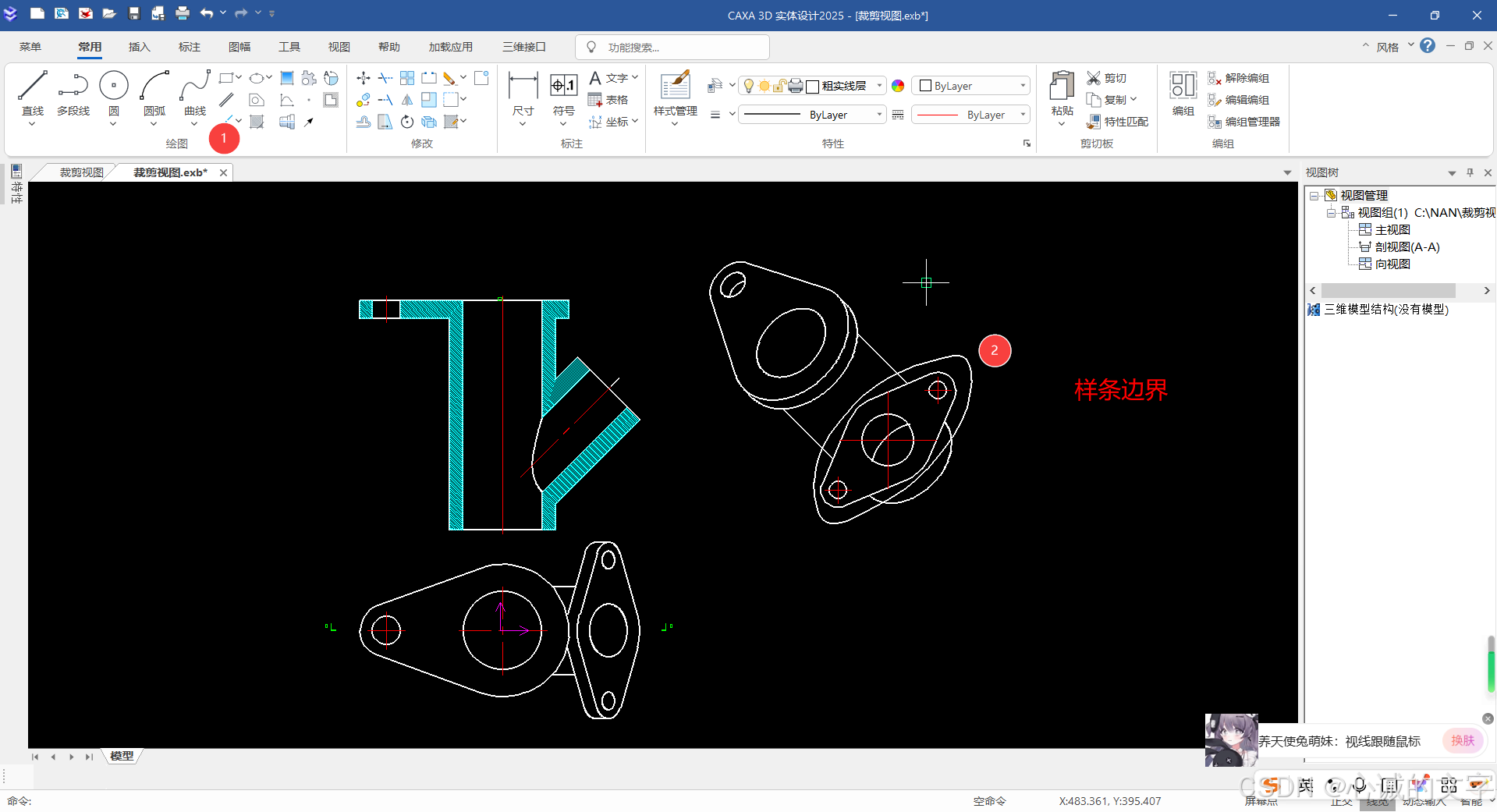Click the 模型 sheet tab
The image size is (1497, 812).
pyautogui.click(x=122, y=756)
